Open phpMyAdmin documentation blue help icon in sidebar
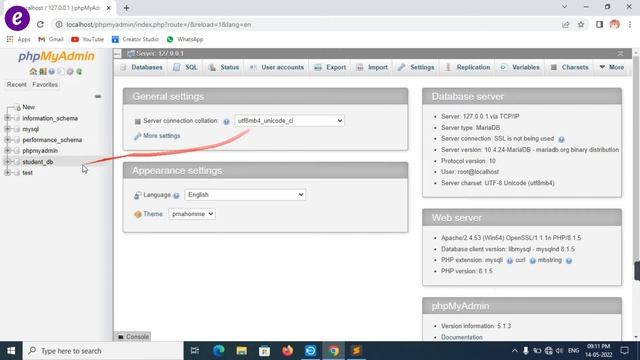This screenshot has width=640, height=360. click(x=51, y=71)
